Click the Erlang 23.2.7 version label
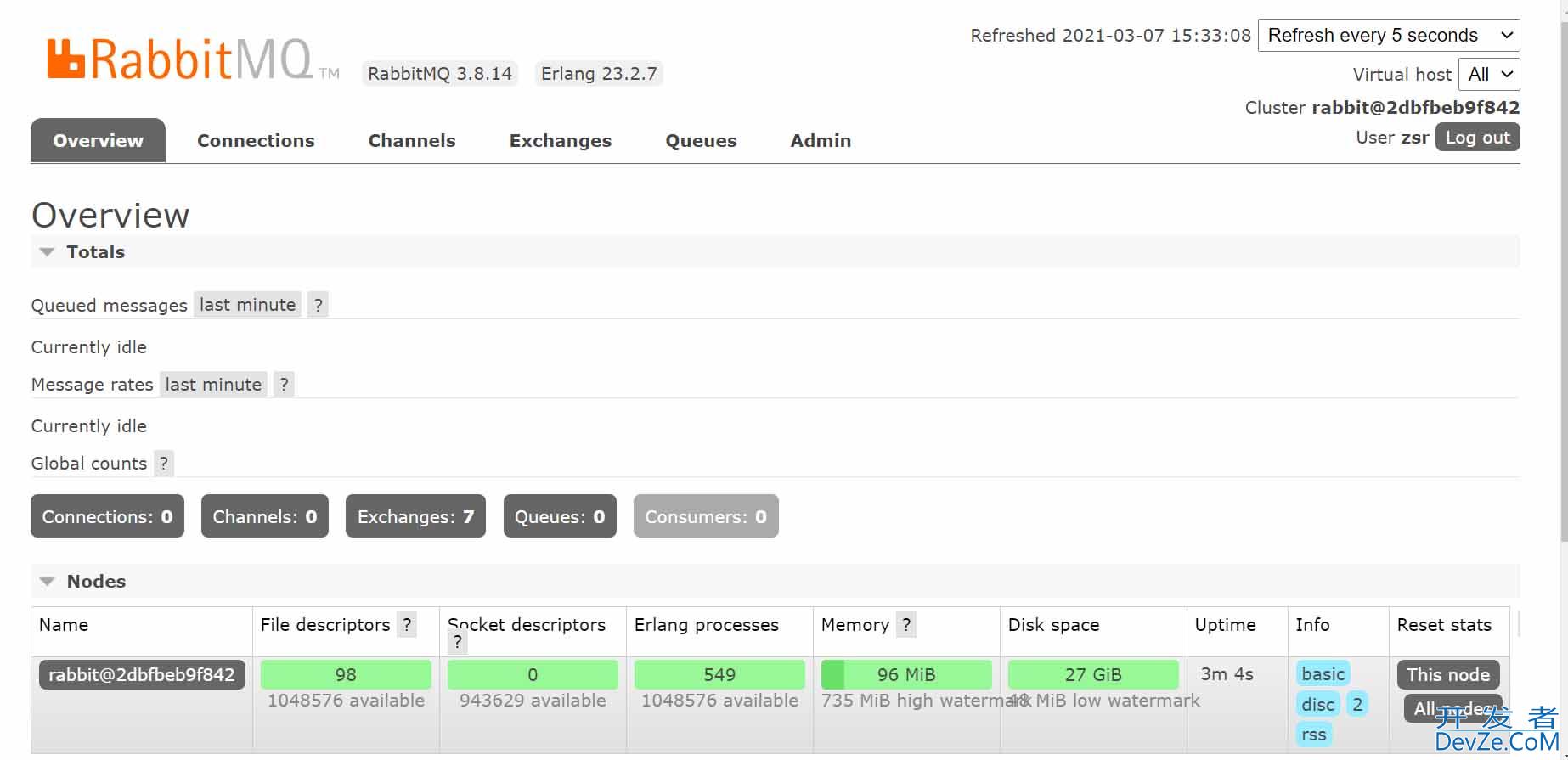The width and height of the screenshot is (1568, 760). coord(599,74)
